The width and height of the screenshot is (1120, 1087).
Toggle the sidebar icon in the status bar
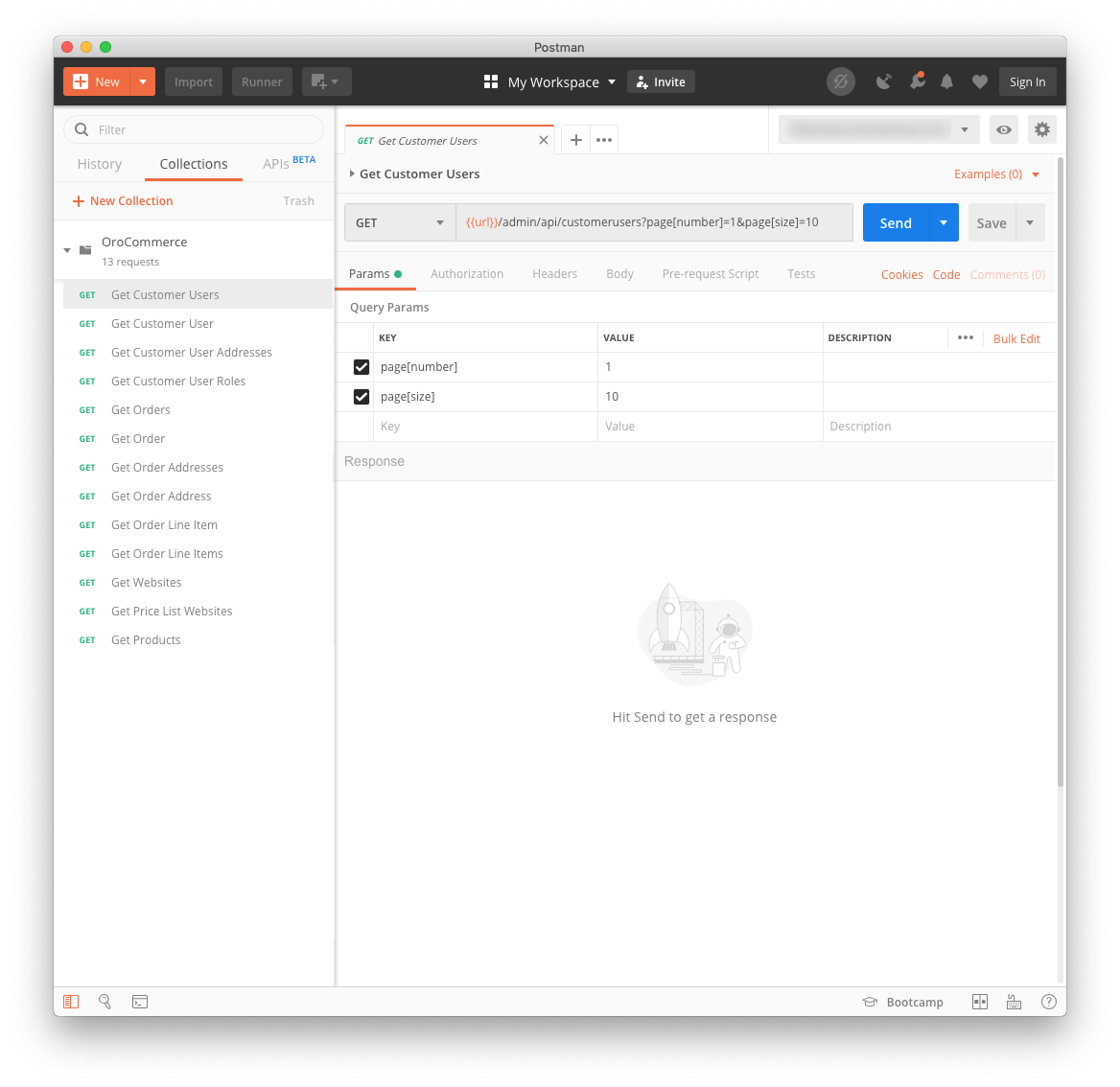tap(71, 1002)
